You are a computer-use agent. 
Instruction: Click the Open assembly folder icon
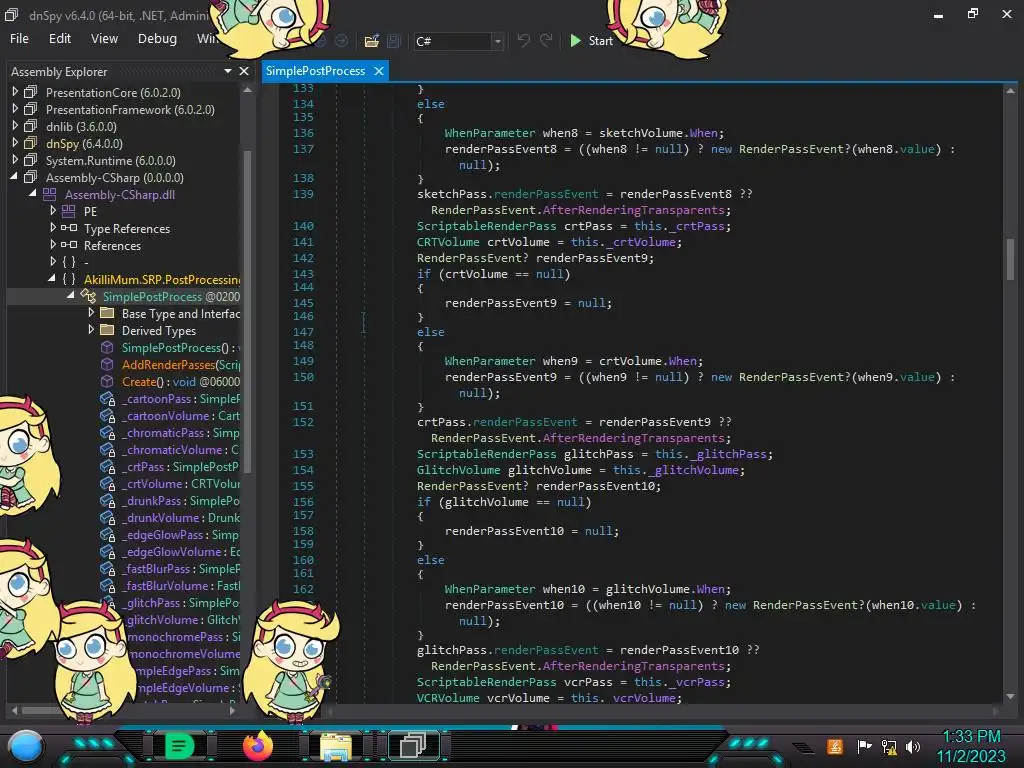[x=372, y=41]
